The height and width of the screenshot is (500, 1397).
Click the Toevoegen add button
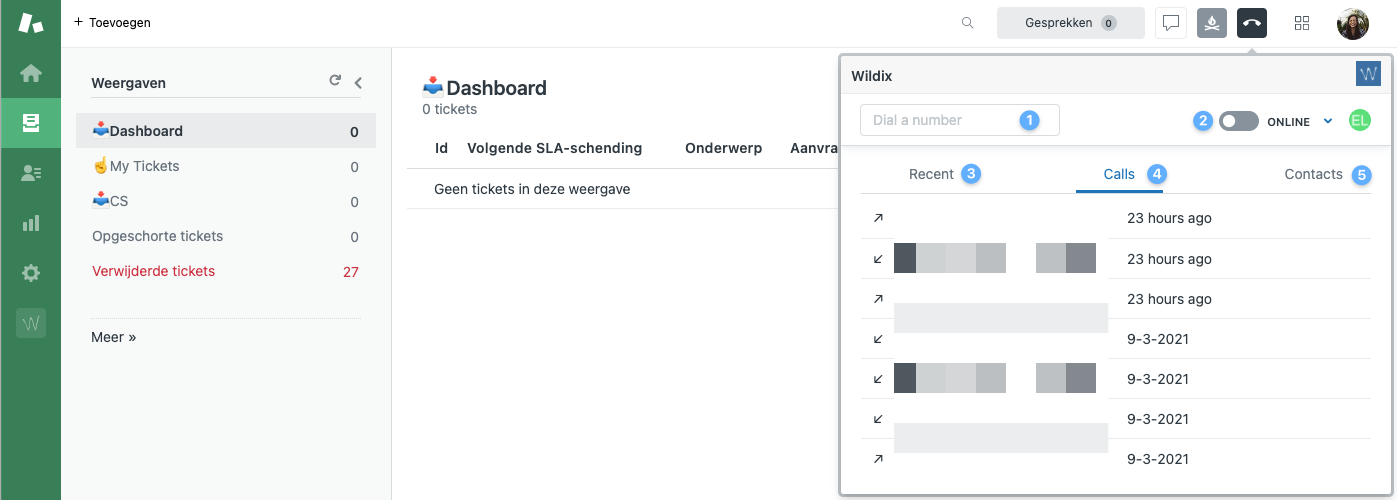coord(112,22)
